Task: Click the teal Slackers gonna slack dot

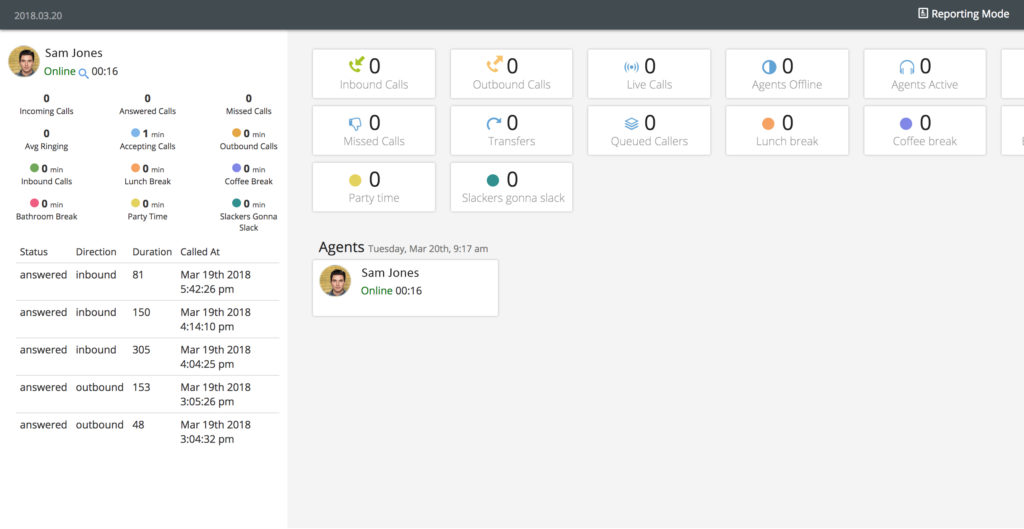Action: point(493,181)
